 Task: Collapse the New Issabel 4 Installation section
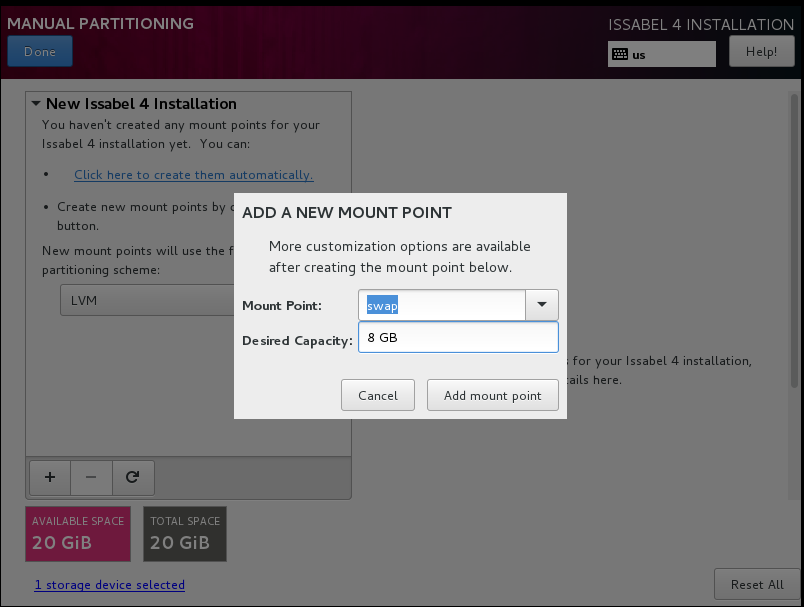click(x=36, y=104)
